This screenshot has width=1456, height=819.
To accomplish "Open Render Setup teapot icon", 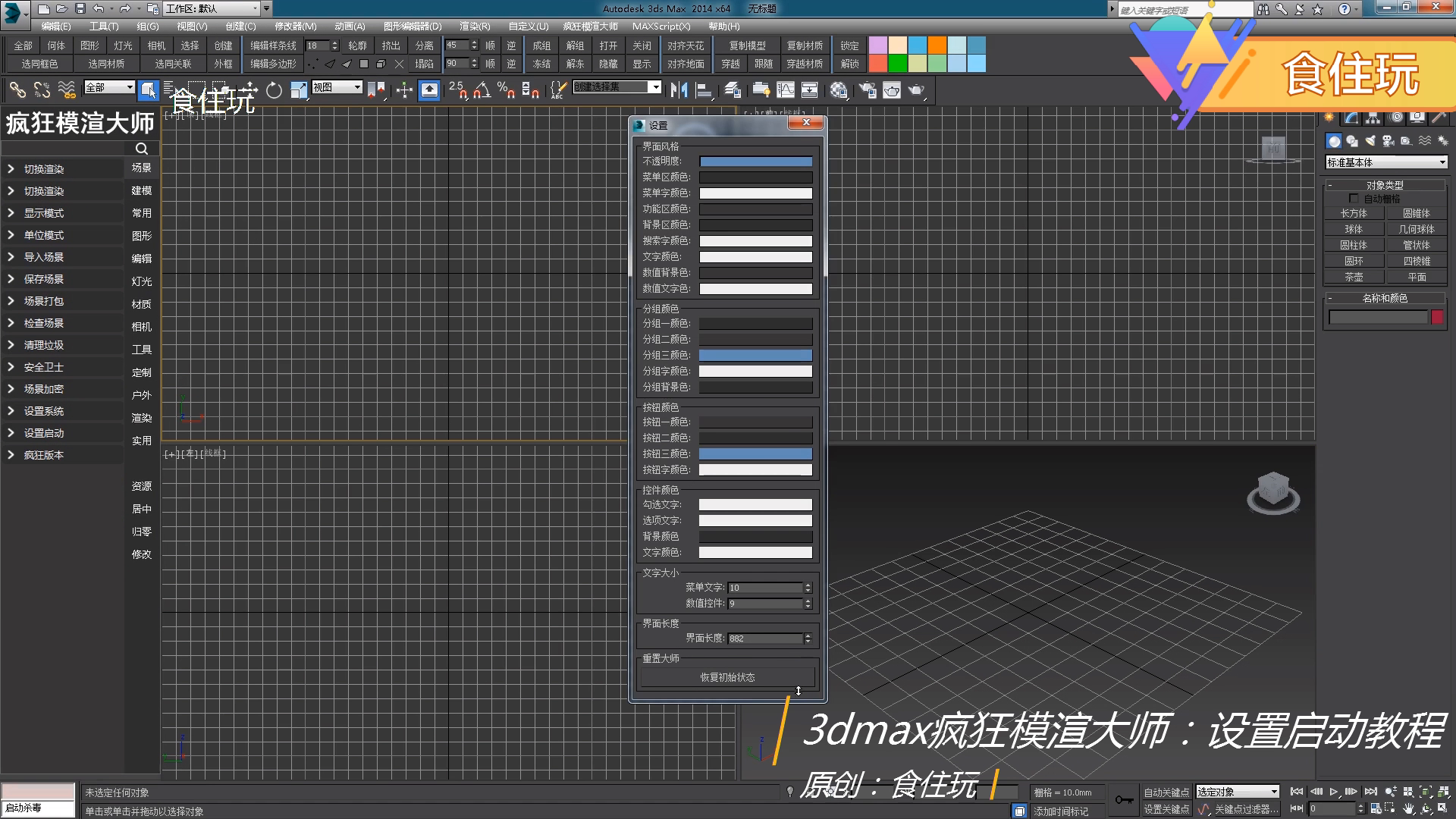I will pyautogui.click(x=867, y=90).
